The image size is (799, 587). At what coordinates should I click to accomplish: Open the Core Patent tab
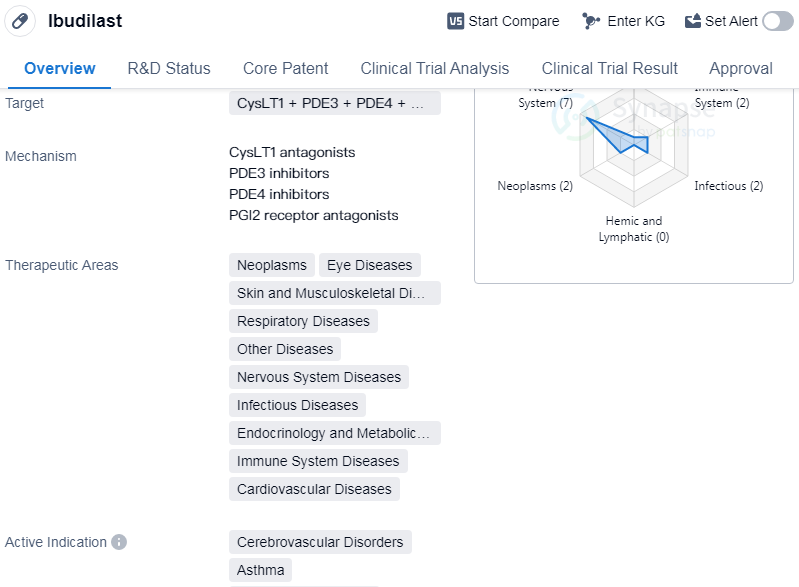285,68
